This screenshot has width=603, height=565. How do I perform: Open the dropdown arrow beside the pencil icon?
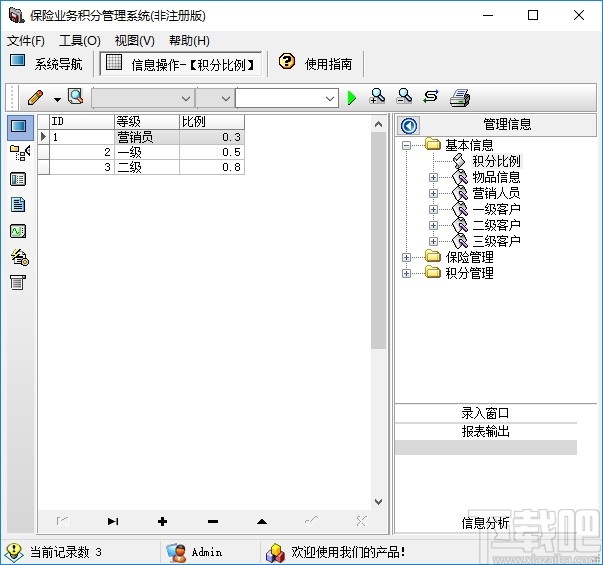coord(57,99)
